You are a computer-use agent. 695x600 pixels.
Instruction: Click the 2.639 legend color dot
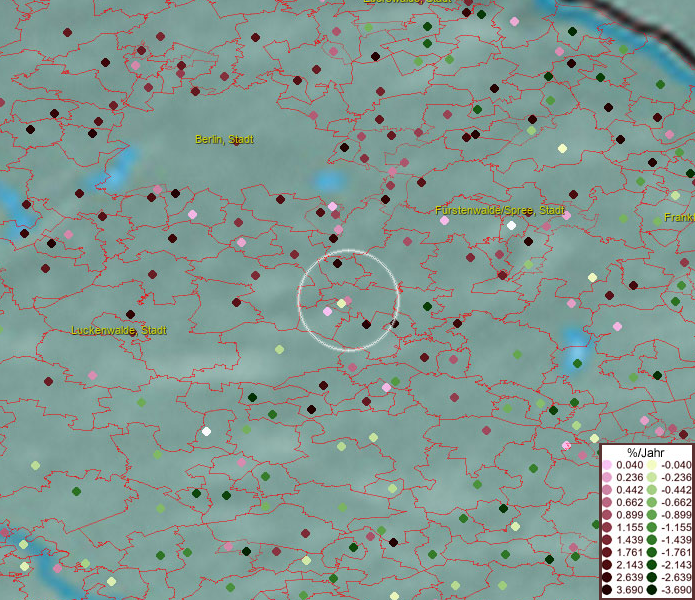[x=607, y=577]
